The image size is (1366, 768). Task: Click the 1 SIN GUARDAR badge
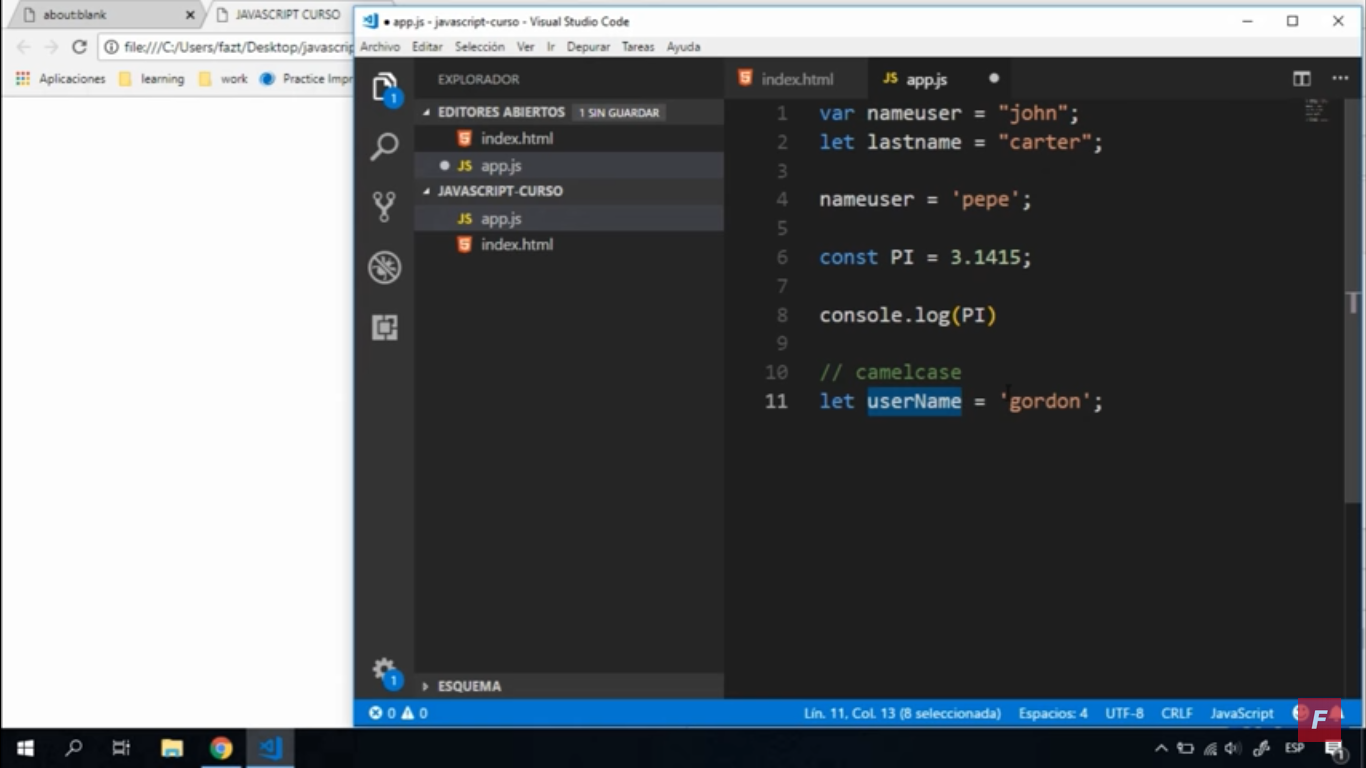(619, 113)
